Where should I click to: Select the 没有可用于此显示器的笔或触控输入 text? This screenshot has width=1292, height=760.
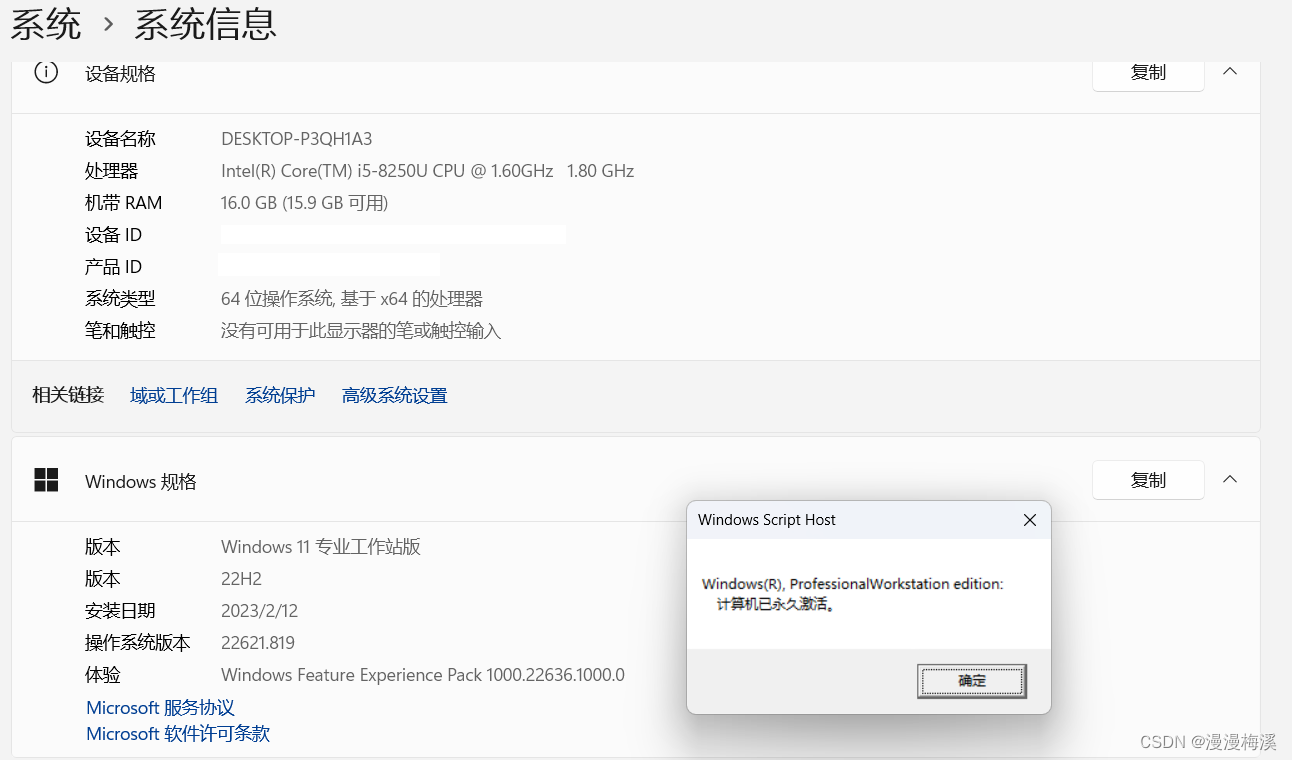(361, 331)
